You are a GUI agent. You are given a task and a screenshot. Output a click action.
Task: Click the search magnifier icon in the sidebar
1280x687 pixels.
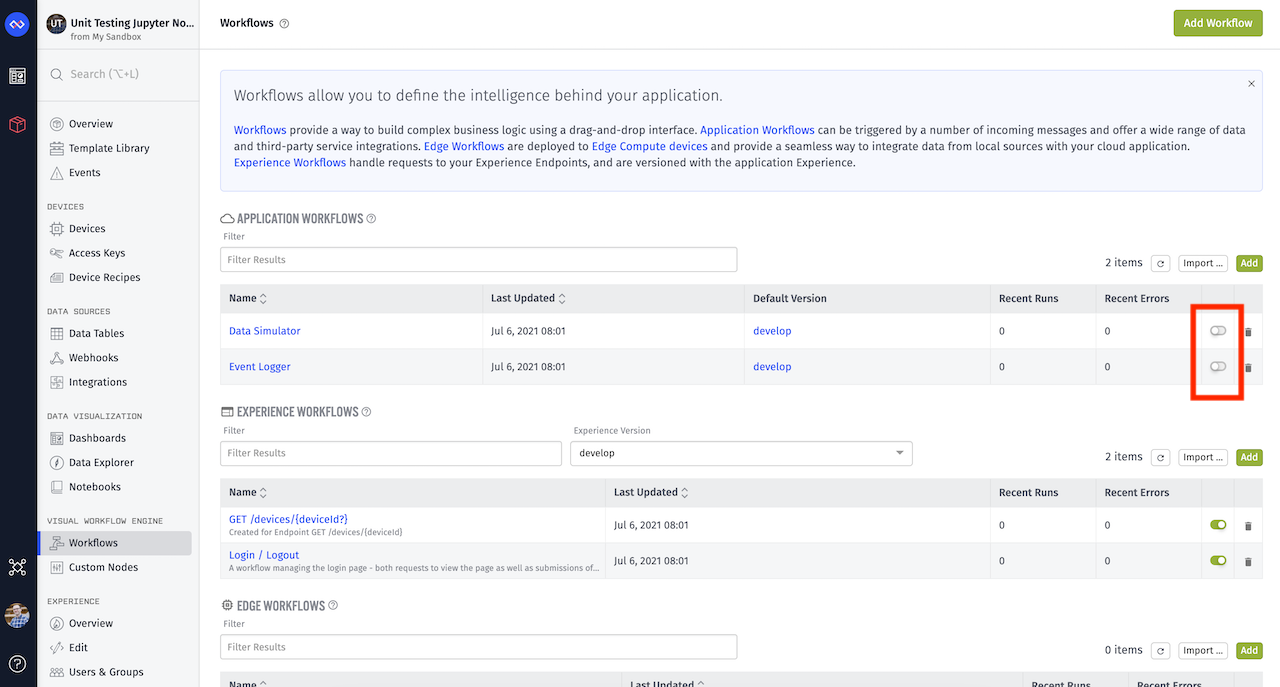pyautogui.click(x=59, y=73)
